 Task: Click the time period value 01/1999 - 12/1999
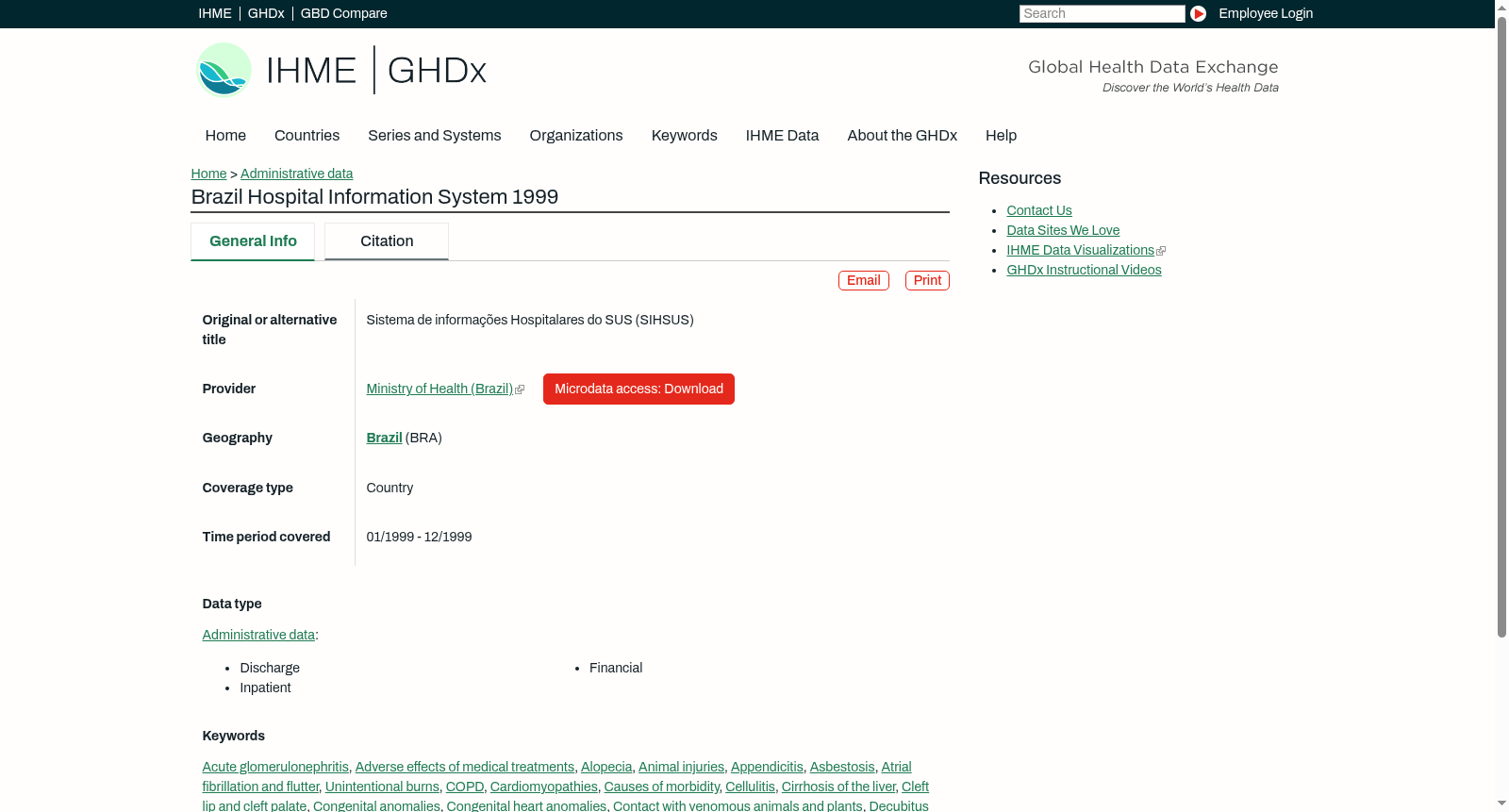419,537
